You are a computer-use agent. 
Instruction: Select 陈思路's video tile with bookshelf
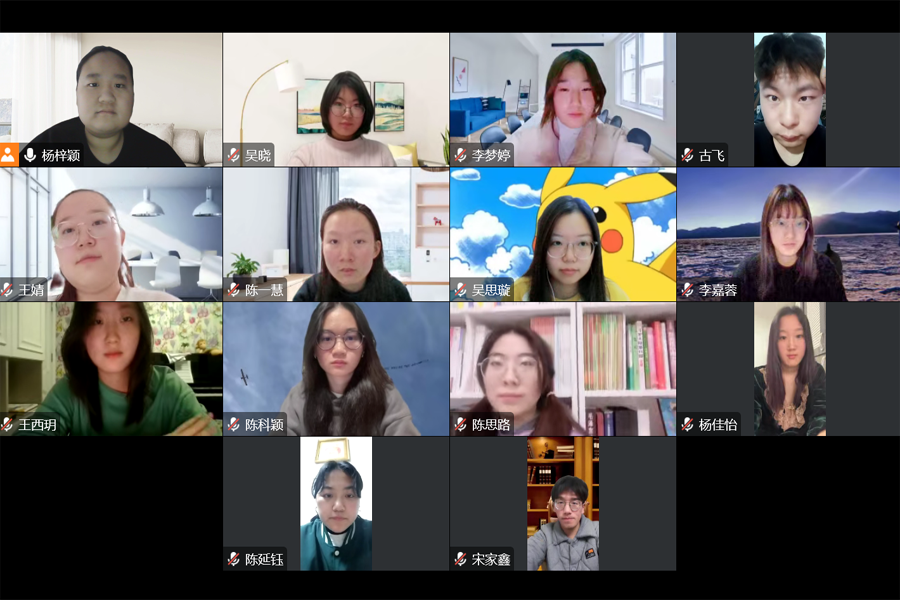coord(563,369)
